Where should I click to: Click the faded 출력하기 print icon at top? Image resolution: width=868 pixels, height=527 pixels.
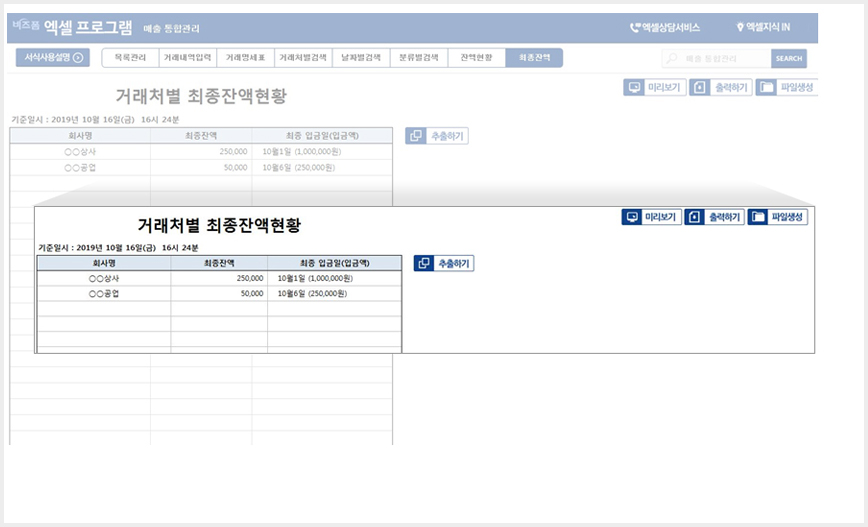pos(700,87)
